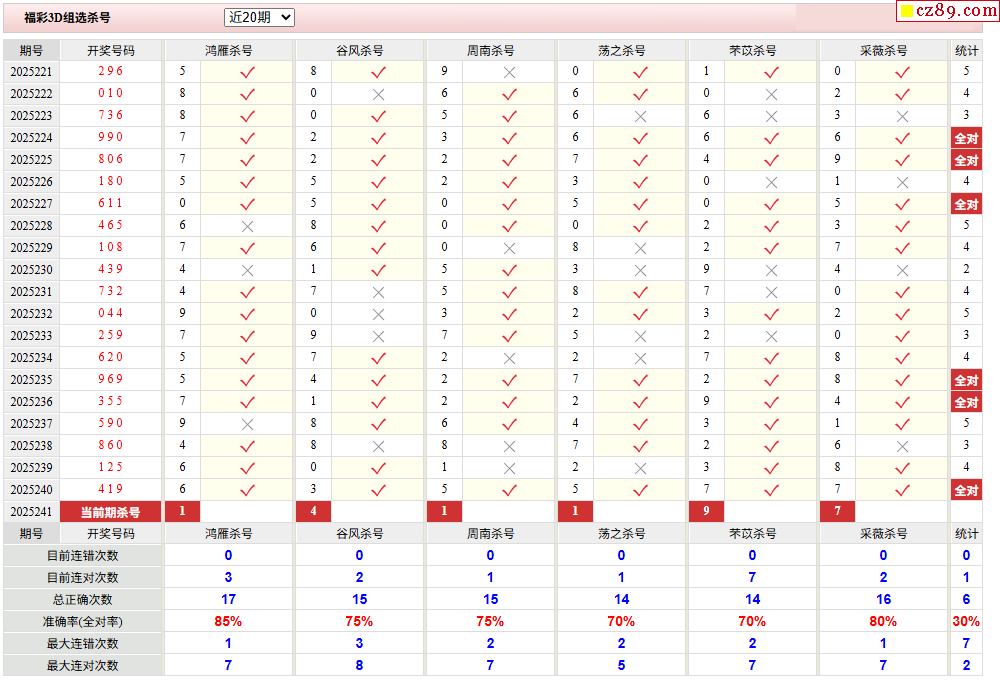Click the X mark for 采薇杀号 in row 2025223
This screenshot has height=683, width=1000.
[x=902, y=116]
